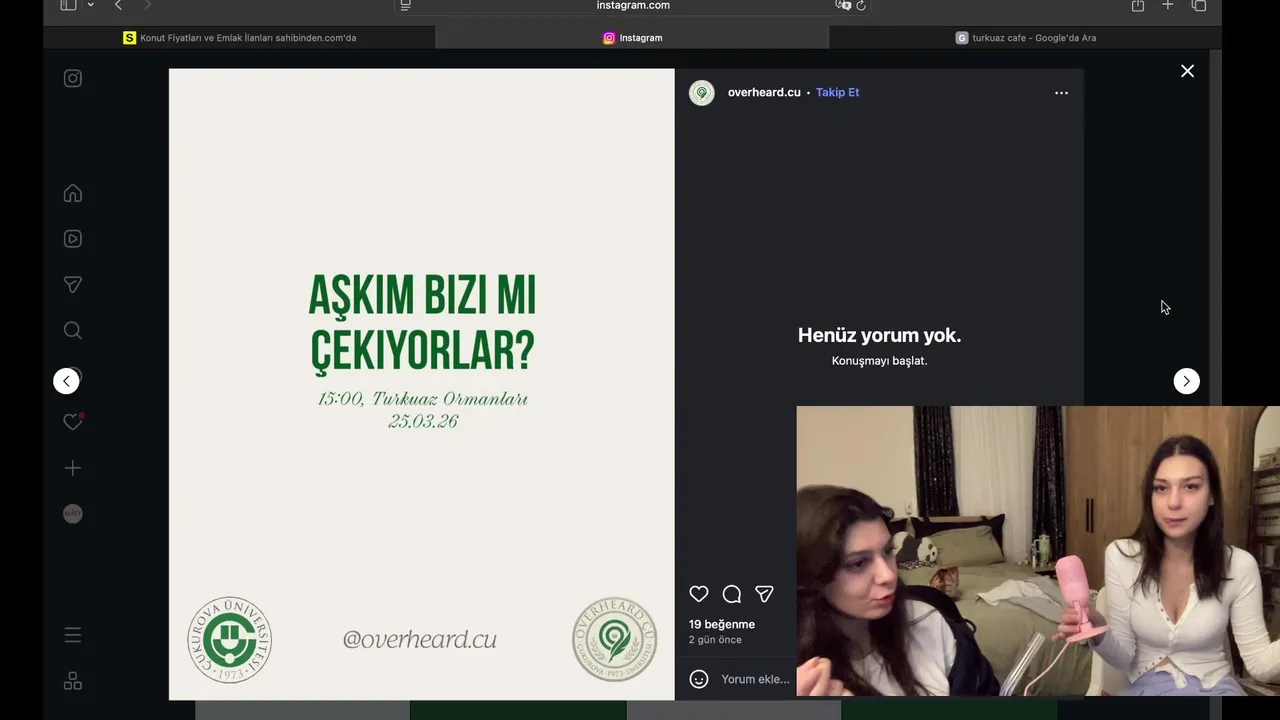The image size is (1280, 720).
Task: Switch to sahibinden.com Konut Fiyatları tab
Action: click(239, 38)
